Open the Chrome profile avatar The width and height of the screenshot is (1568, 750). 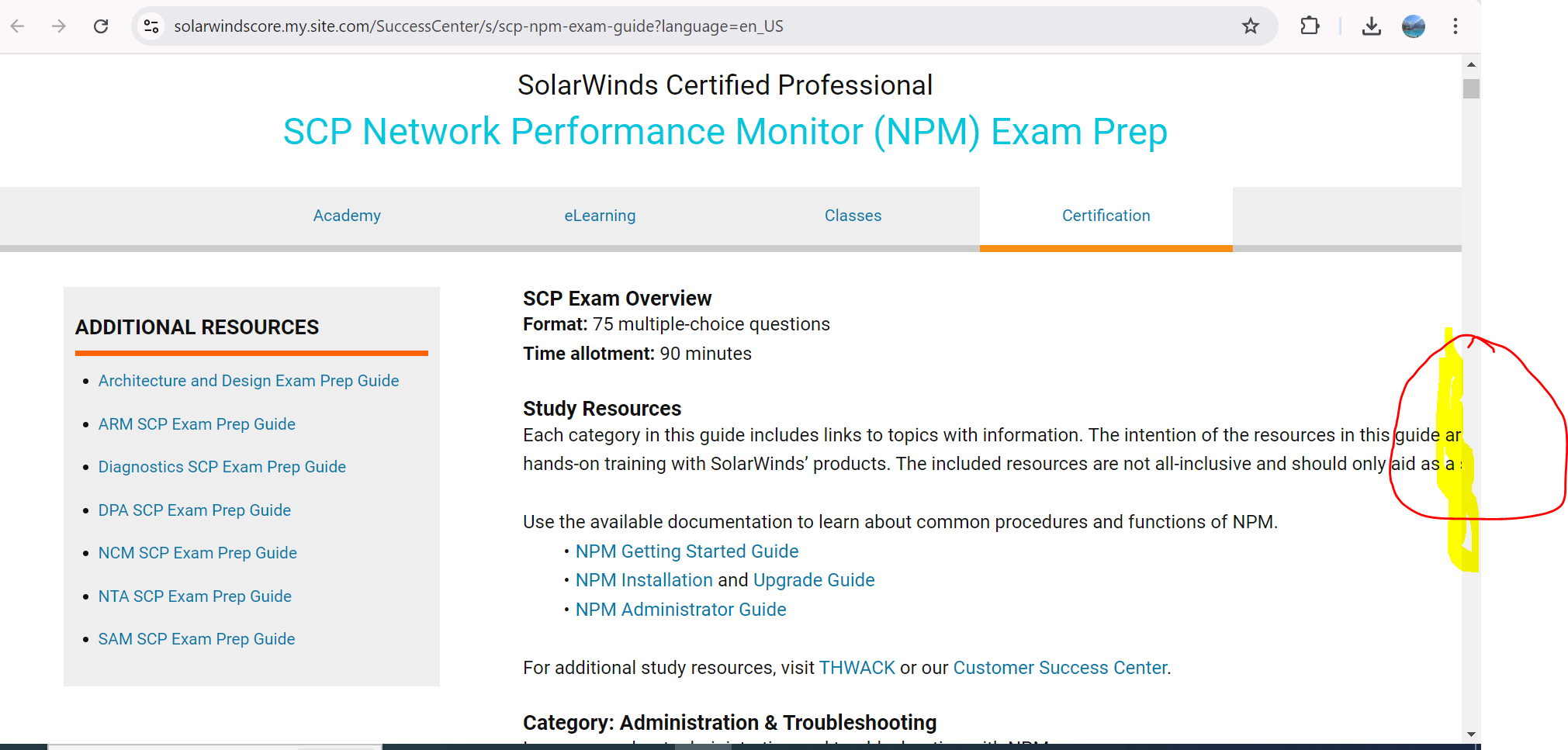pos(1414,26)
